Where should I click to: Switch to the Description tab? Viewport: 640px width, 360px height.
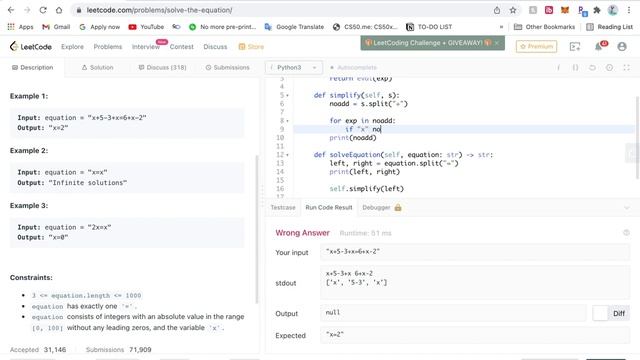tap(32, 67)
